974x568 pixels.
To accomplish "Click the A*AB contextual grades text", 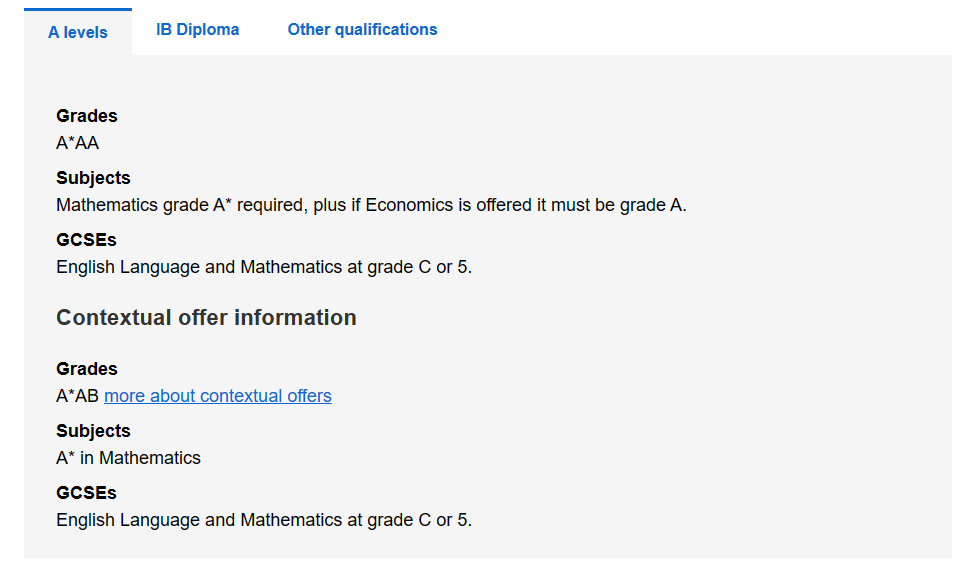I will point(78,396).
